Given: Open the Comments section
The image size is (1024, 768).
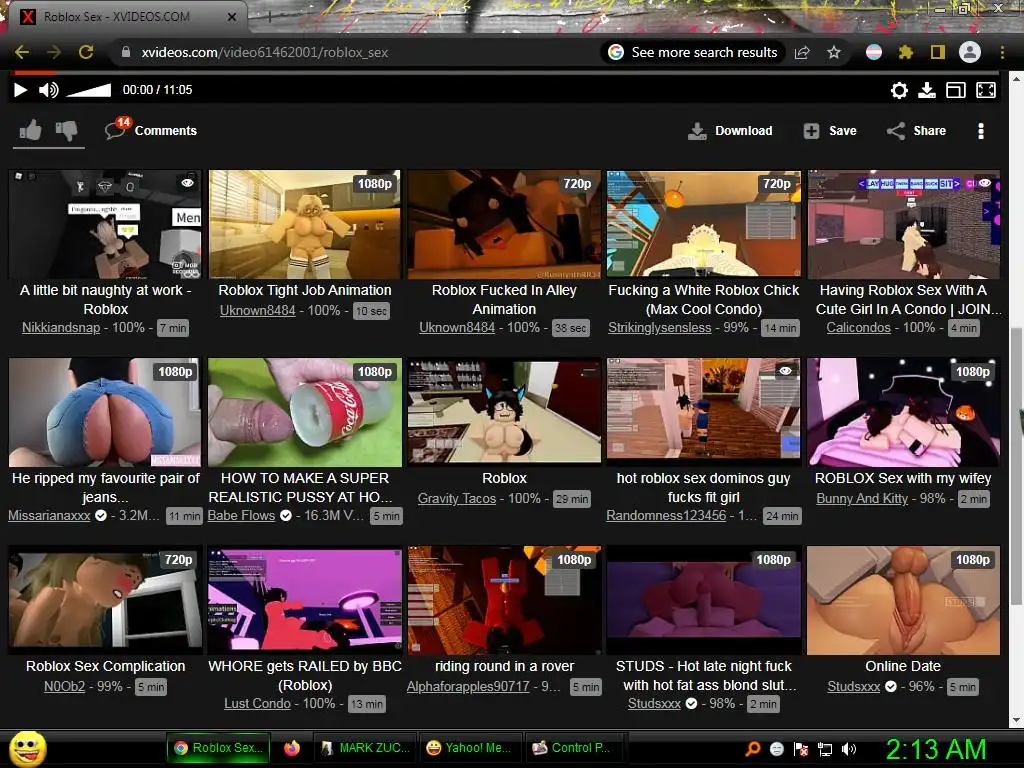Looking at the screenshot, I should click(151, 130).
